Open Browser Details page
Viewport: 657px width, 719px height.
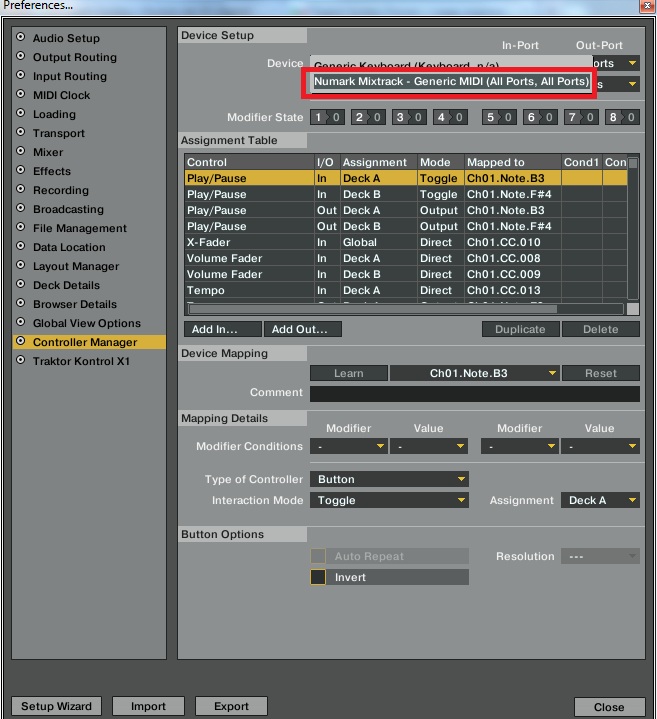click(x=75, y=304)
